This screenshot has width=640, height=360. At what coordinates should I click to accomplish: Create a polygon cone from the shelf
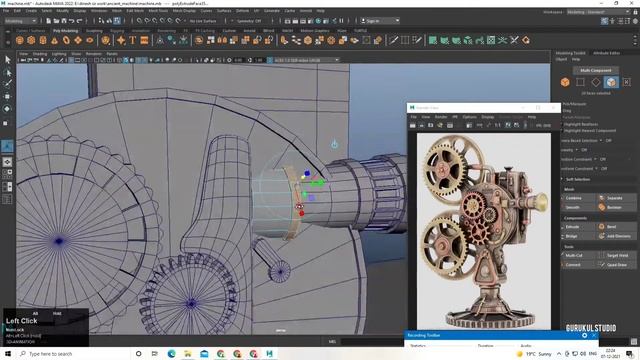55,40
